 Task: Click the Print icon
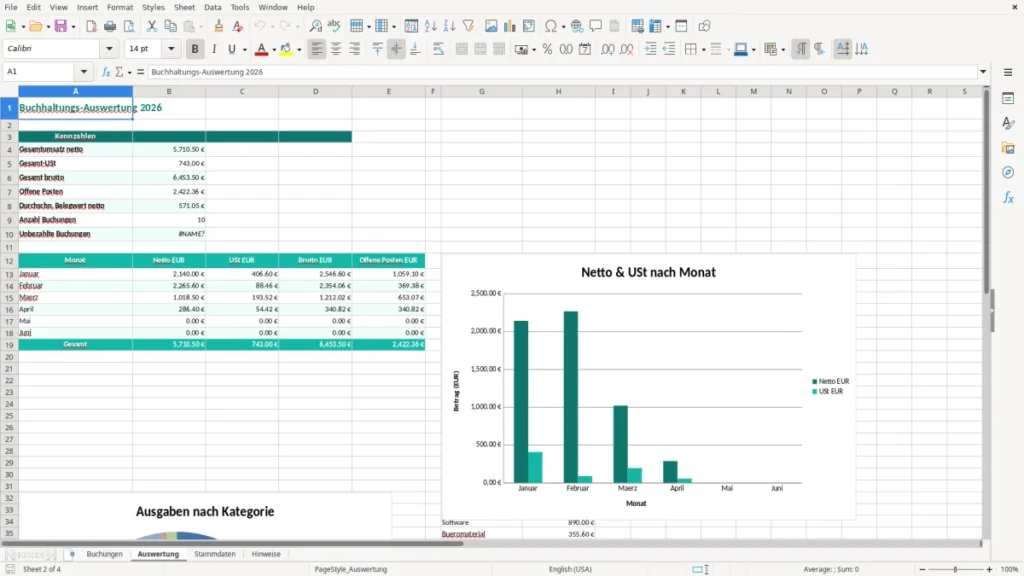click(110, 26)
